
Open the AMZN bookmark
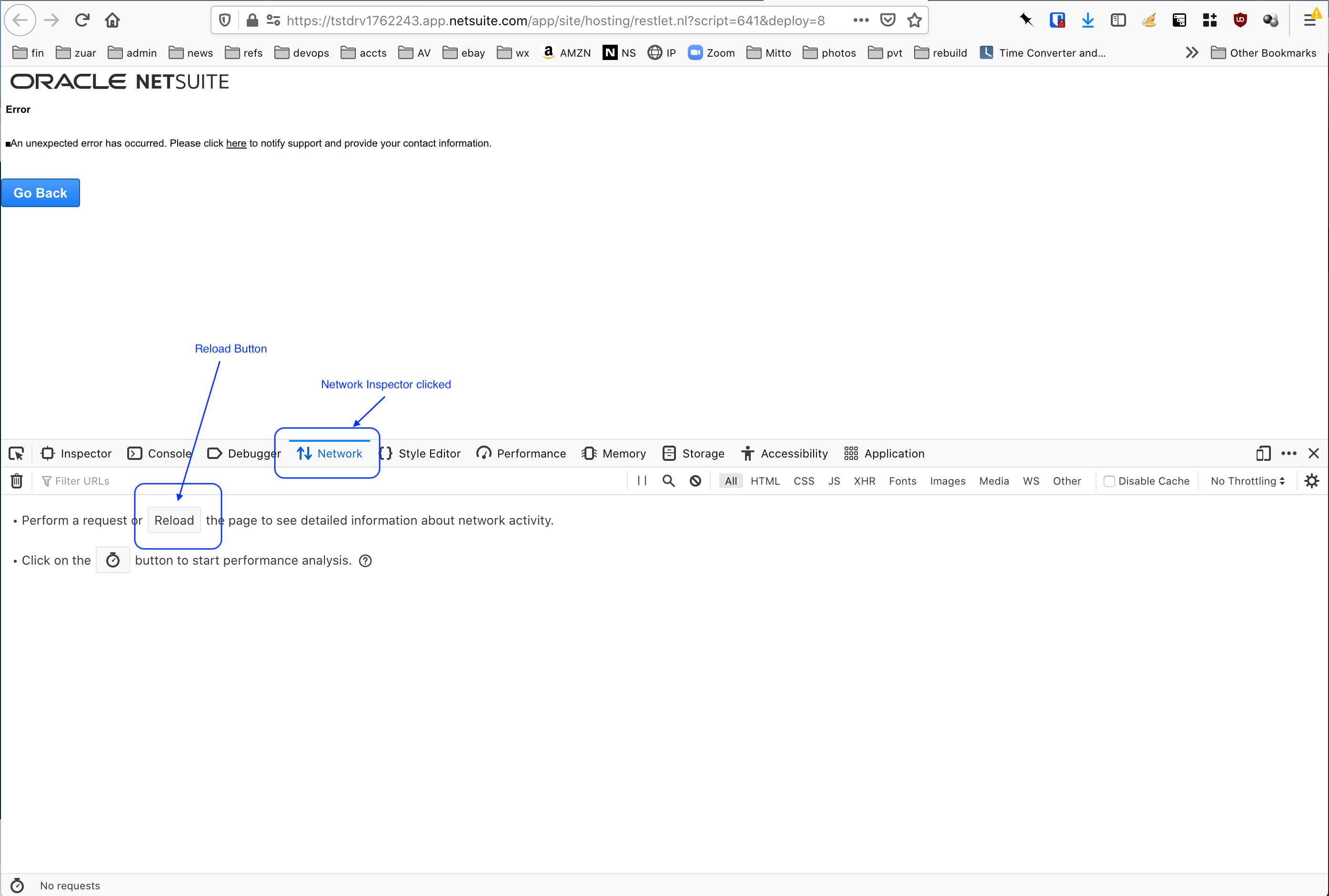[x=566, y=52]
